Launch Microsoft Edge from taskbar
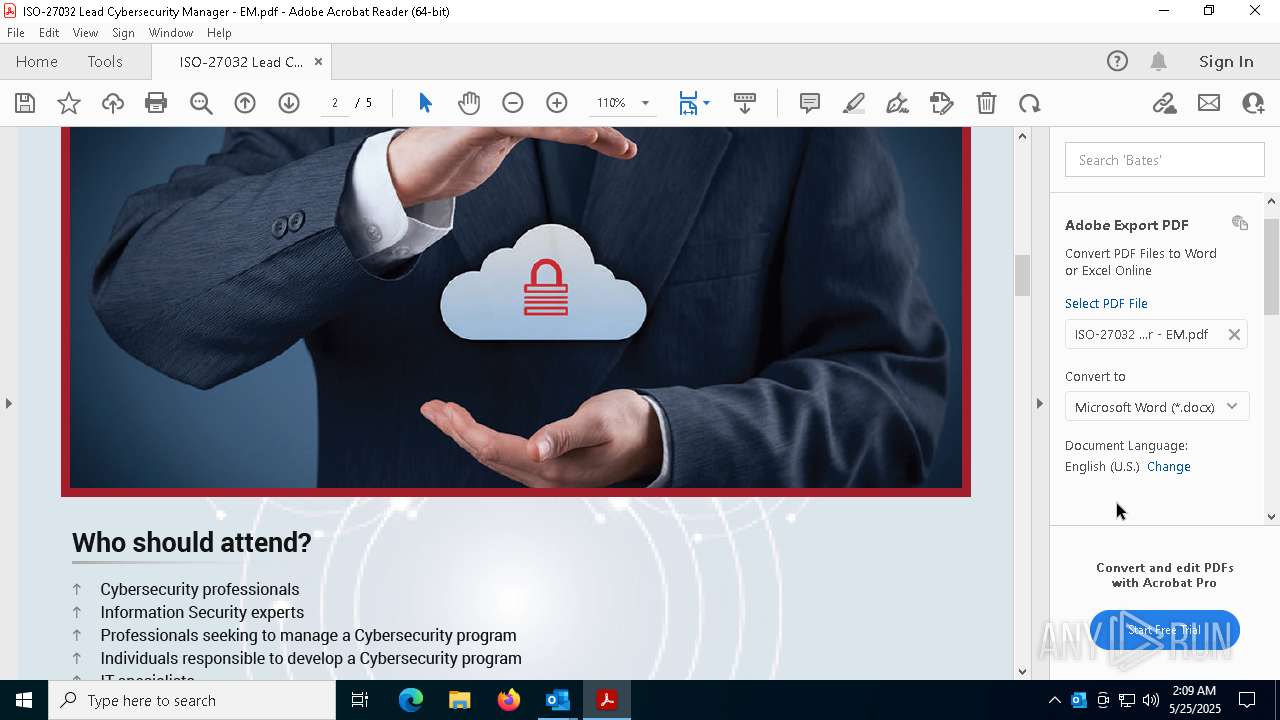The width and height of the screenshot is (1280, 720). 411,700
